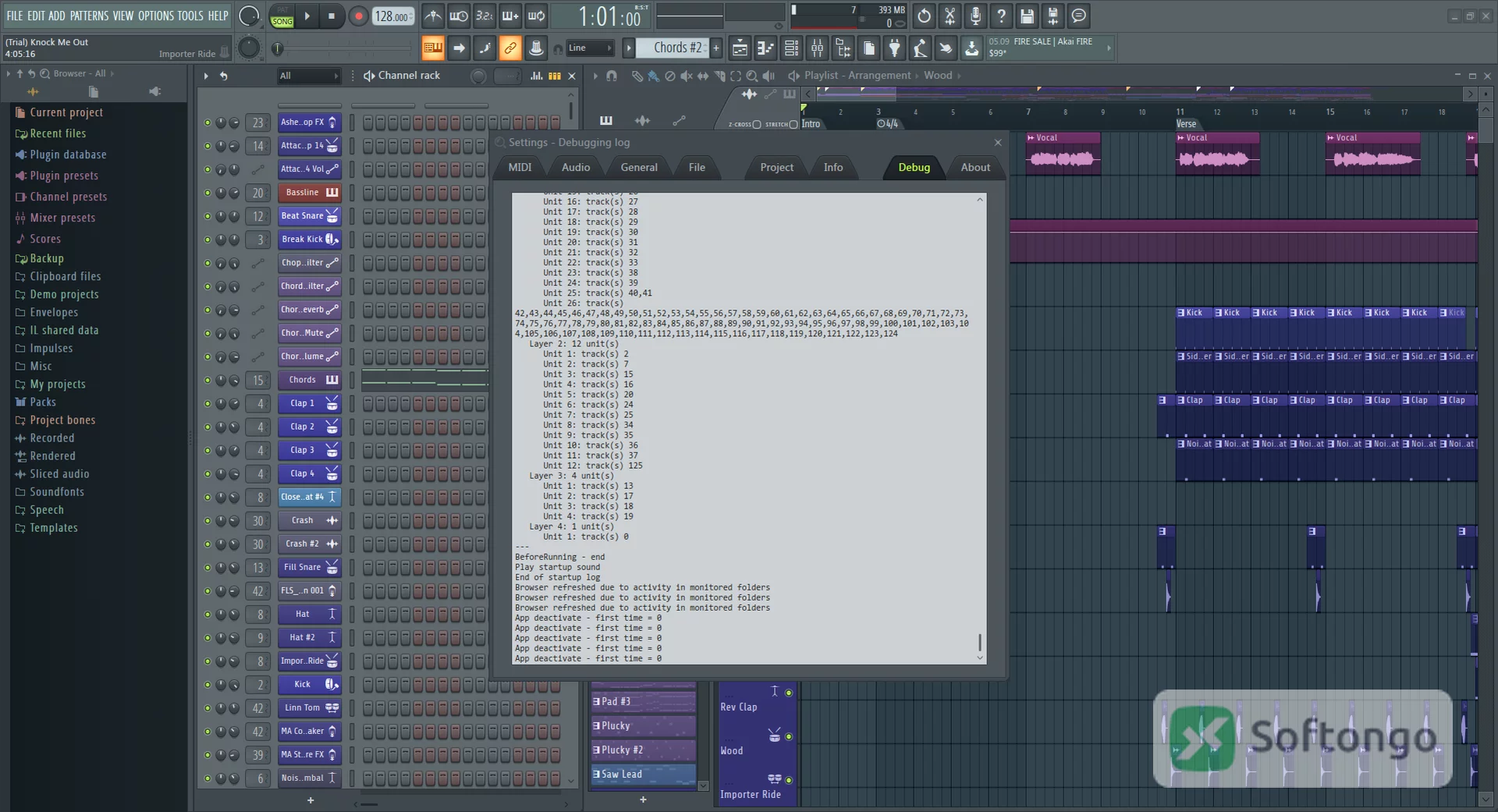Open the Plugin picker plug icon
This screenshot has height=812, width=1498.
tap(894, 48)
